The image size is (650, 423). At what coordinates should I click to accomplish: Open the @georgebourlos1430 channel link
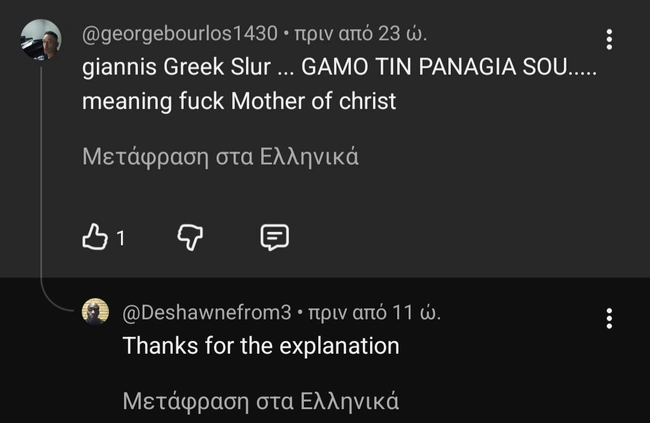[x=179, y=34]
